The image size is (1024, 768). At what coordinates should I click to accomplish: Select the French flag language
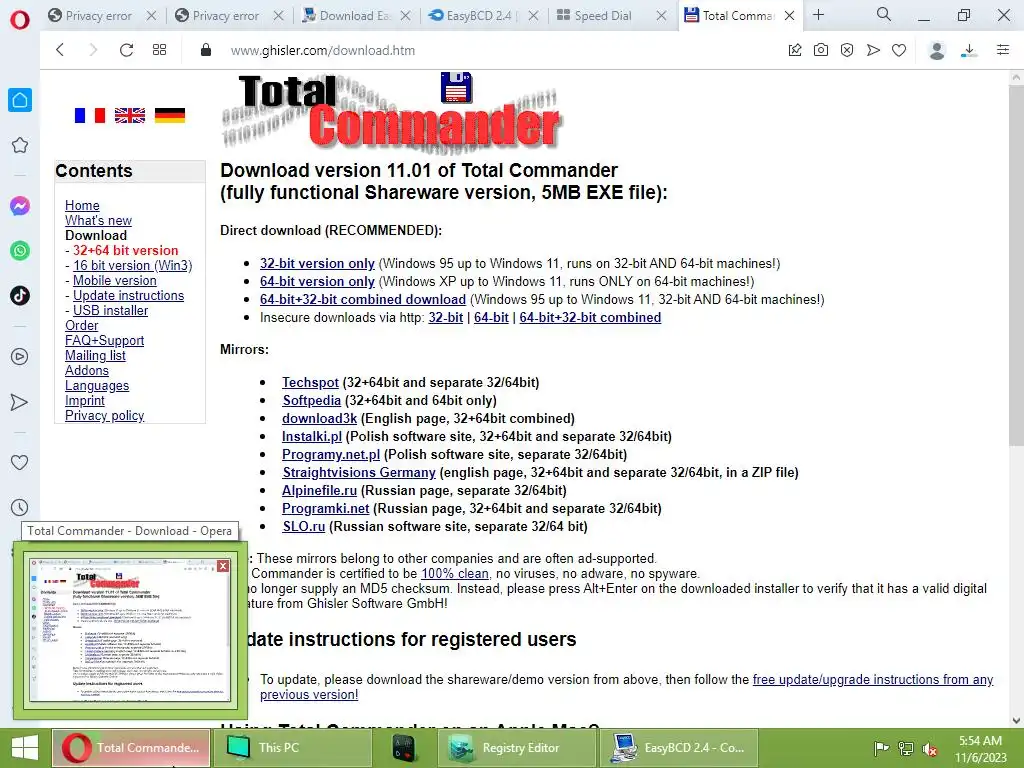tap(89, 116)
